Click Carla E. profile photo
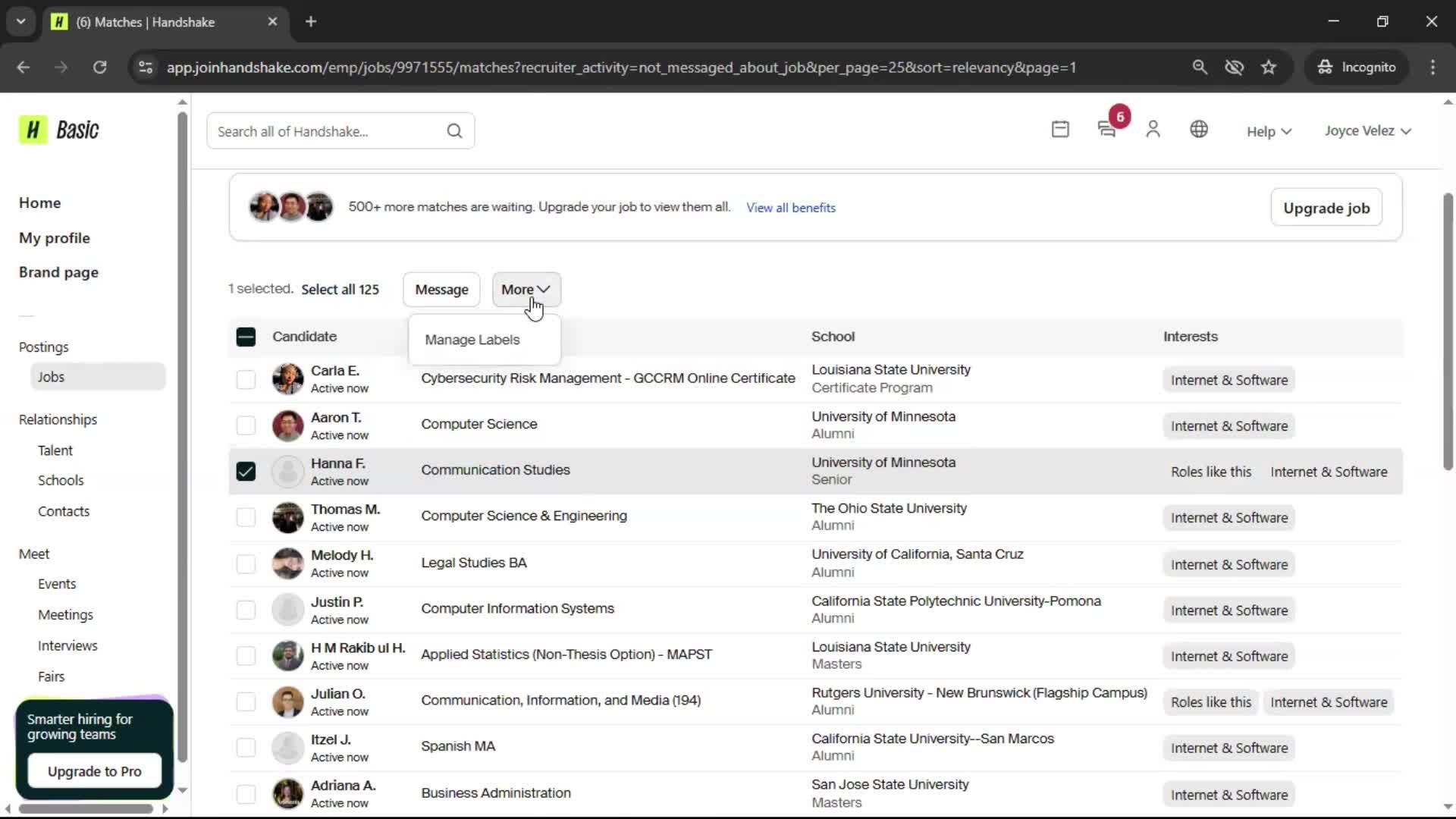Viewport: 1456px width, 819px height. [x=288, y=379]
